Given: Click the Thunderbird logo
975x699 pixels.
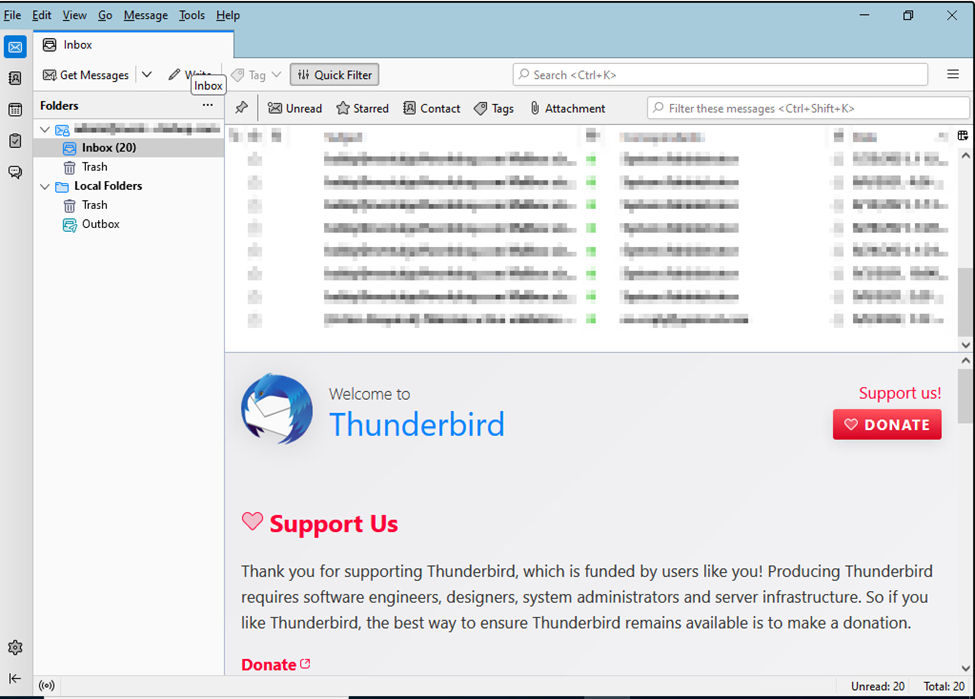Looking at the screenshot, I should 277,409.
